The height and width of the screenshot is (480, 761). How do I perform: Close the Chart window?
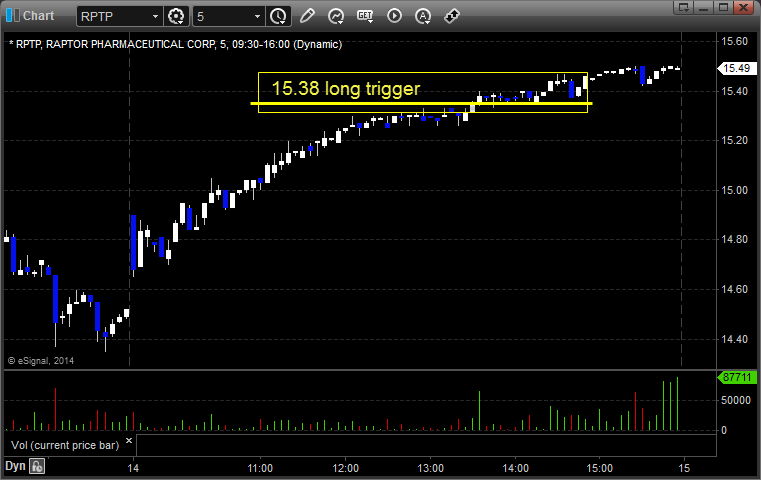coord(744,7)
